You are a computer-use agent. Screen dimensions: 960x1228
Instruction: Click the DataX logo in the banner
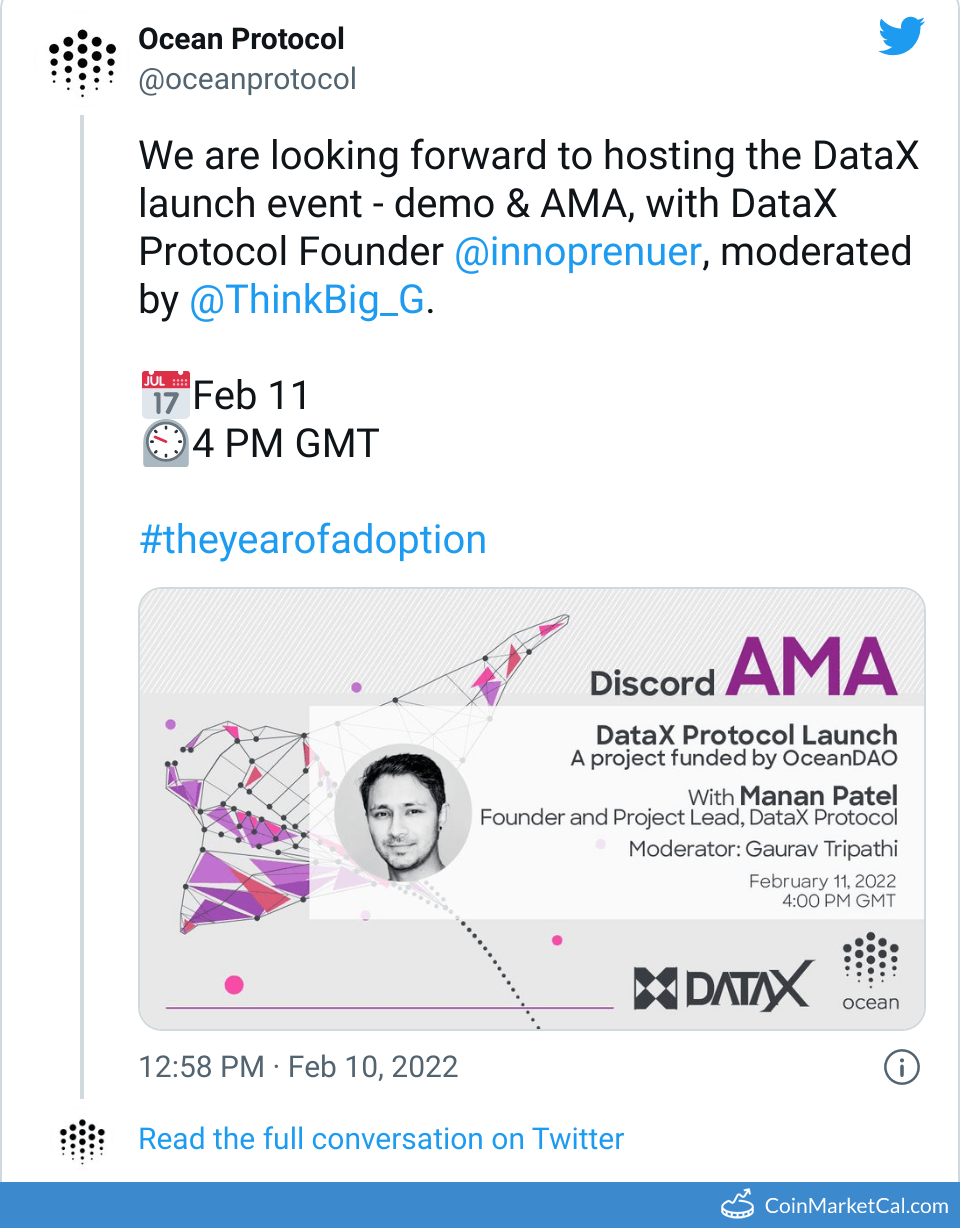coord(724,985)
